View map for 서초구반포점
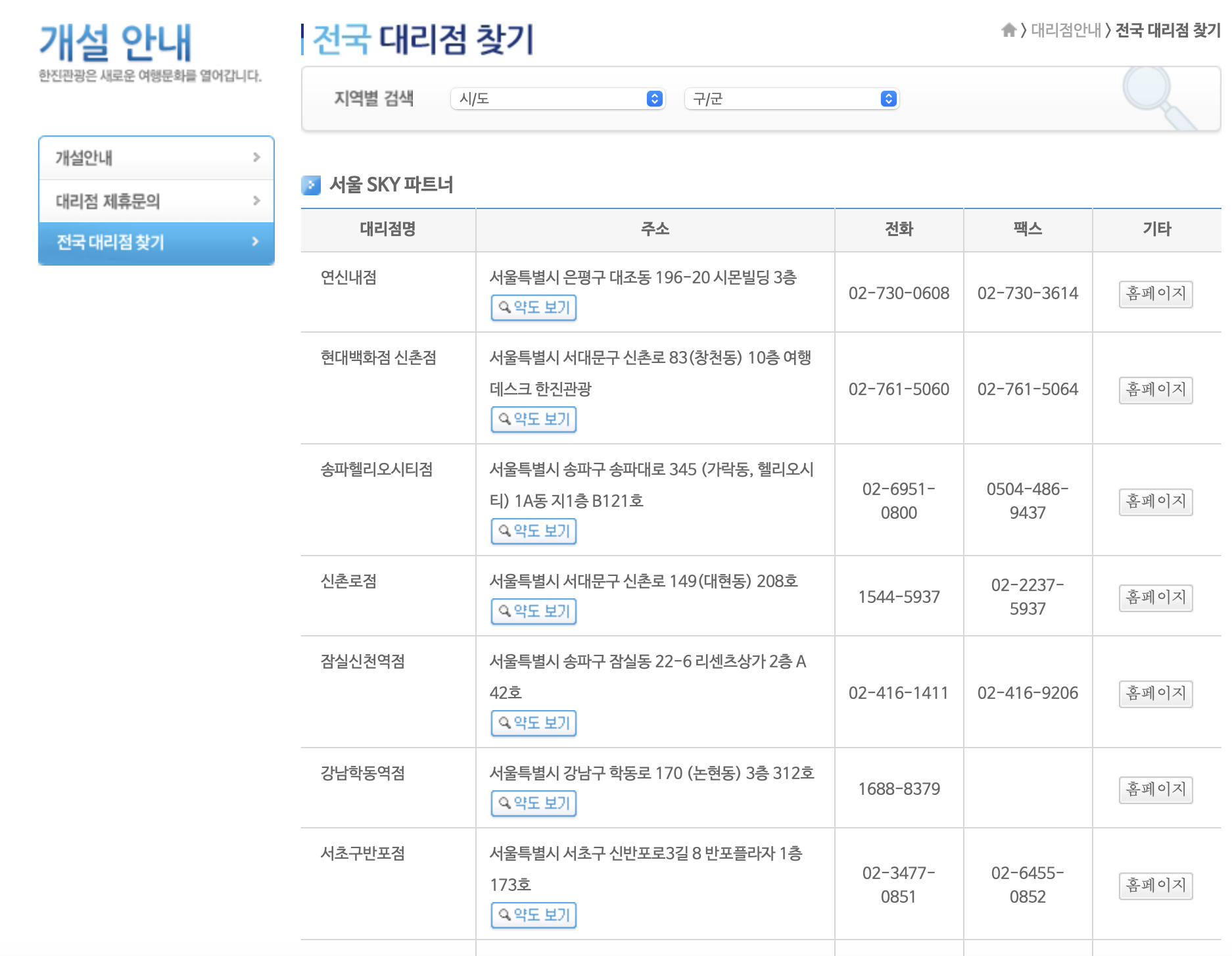The image size is (1232, 956). pyautogui.click(x=534, y=915)
